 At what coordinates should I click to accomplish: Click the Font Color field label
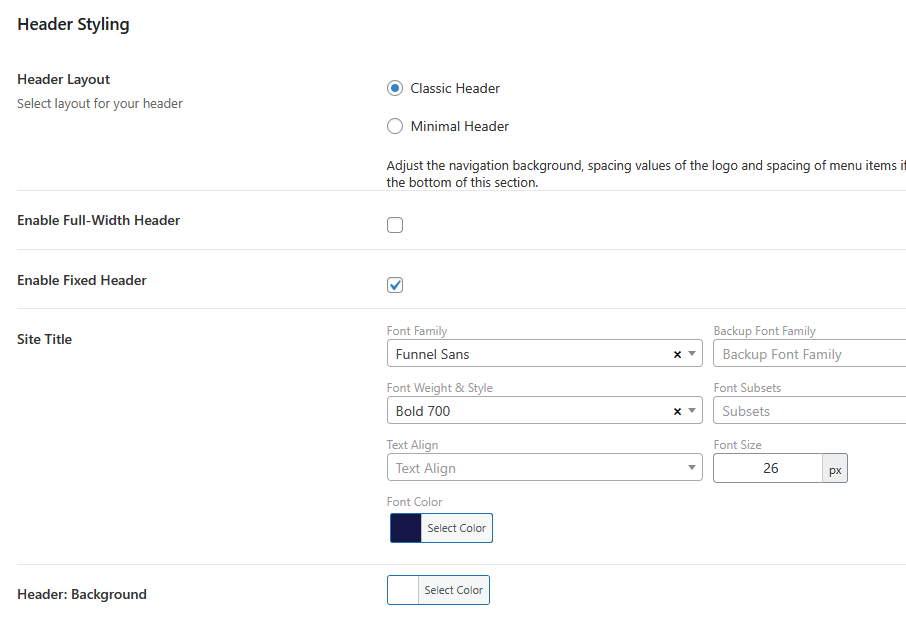tap(414, 502)
